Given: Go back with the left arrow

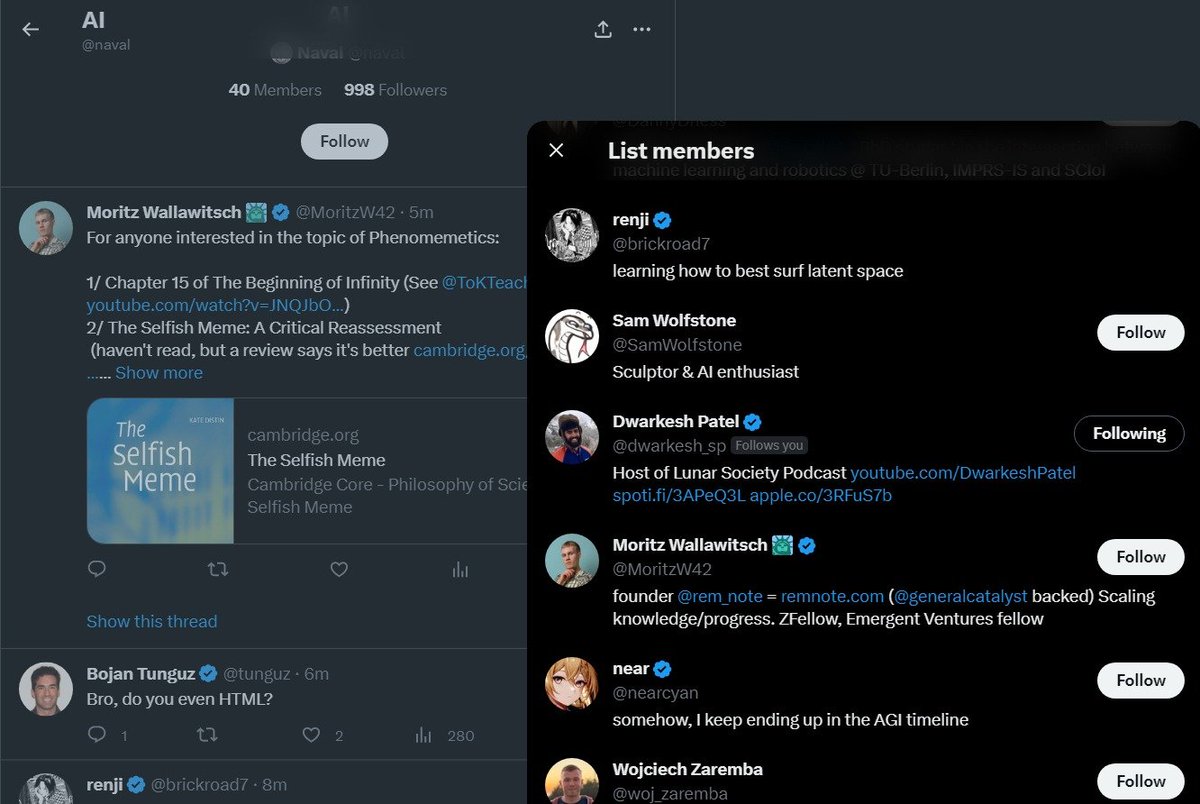Looking at the screenshot, I should tap(31, 29).
